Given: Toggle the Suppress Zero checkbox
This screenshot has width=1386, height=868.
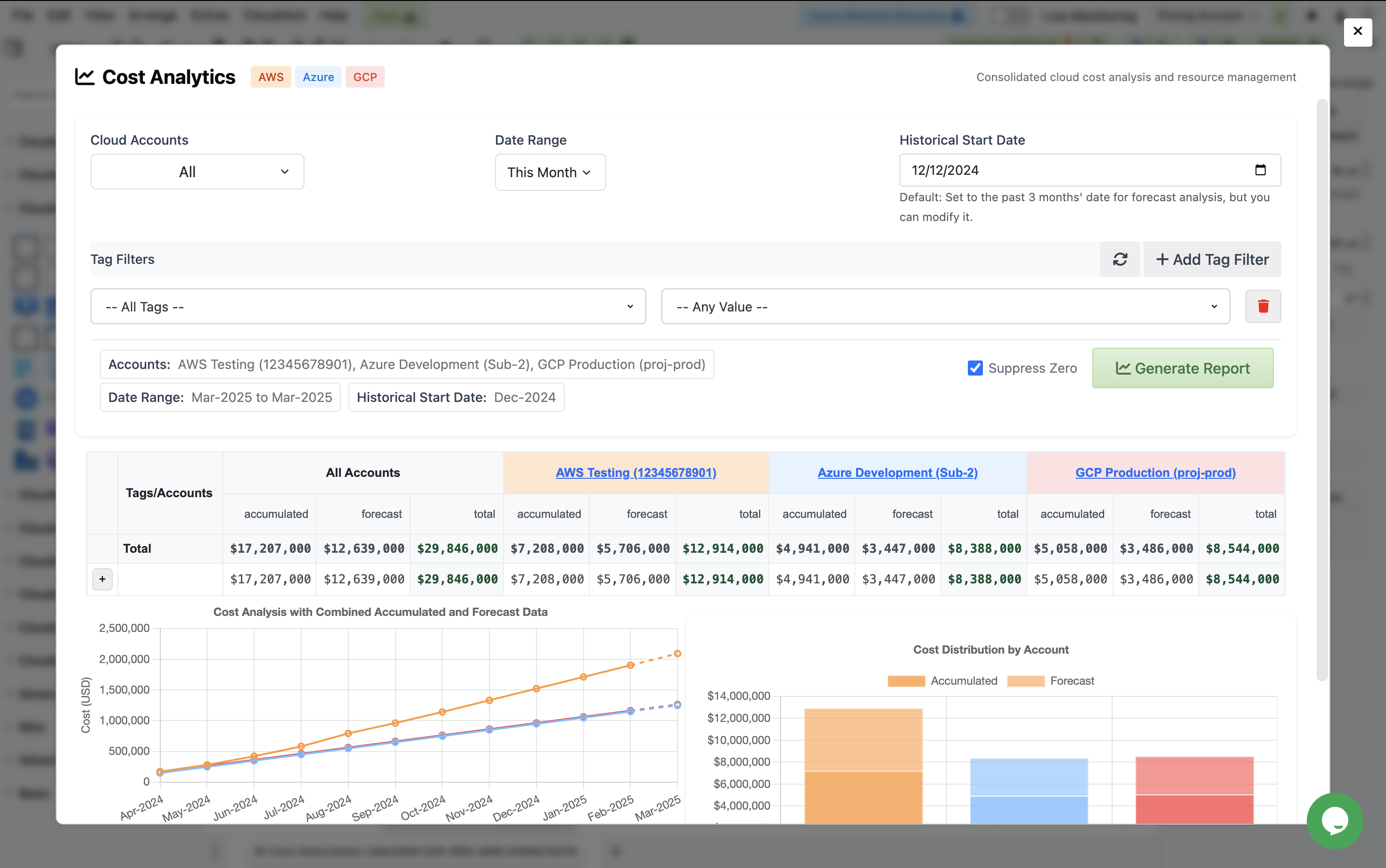Looking at the screenshot, I should (975, 368).
